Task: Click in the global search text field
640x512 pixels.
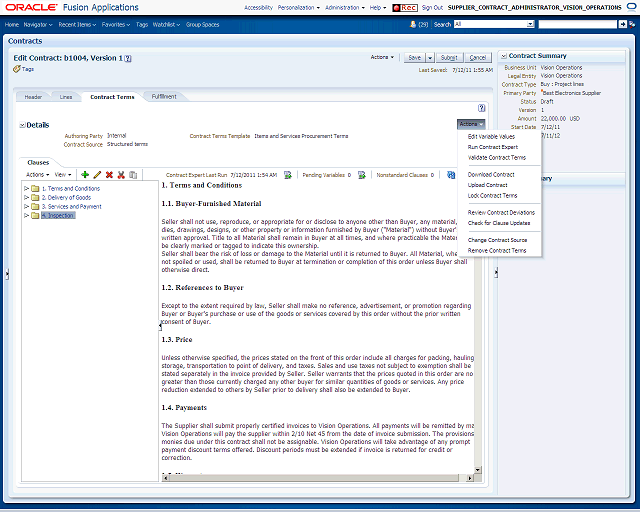Action: coord(577,24)
